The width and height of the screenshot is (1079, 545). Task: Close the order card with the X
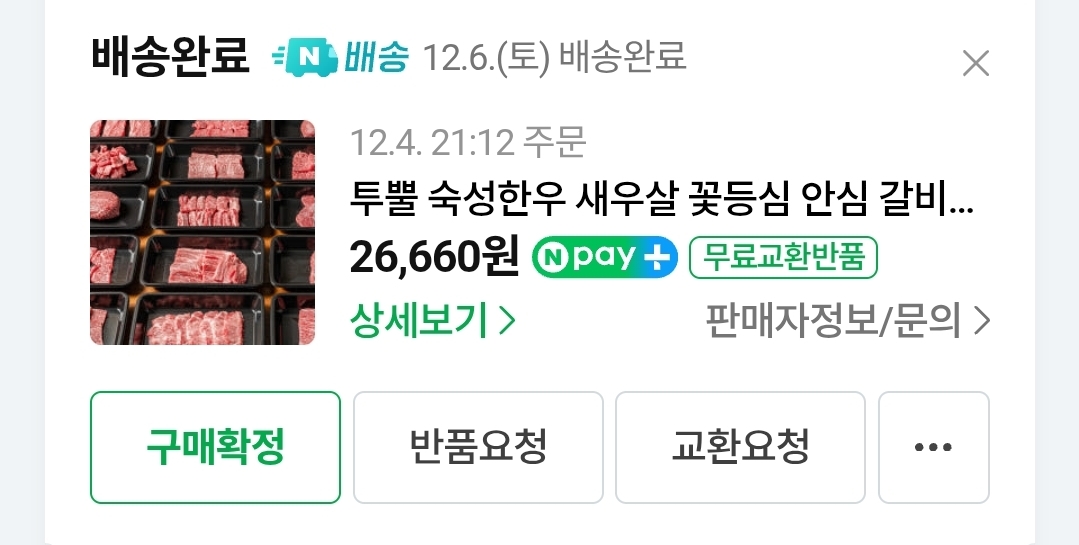[976, 63]
